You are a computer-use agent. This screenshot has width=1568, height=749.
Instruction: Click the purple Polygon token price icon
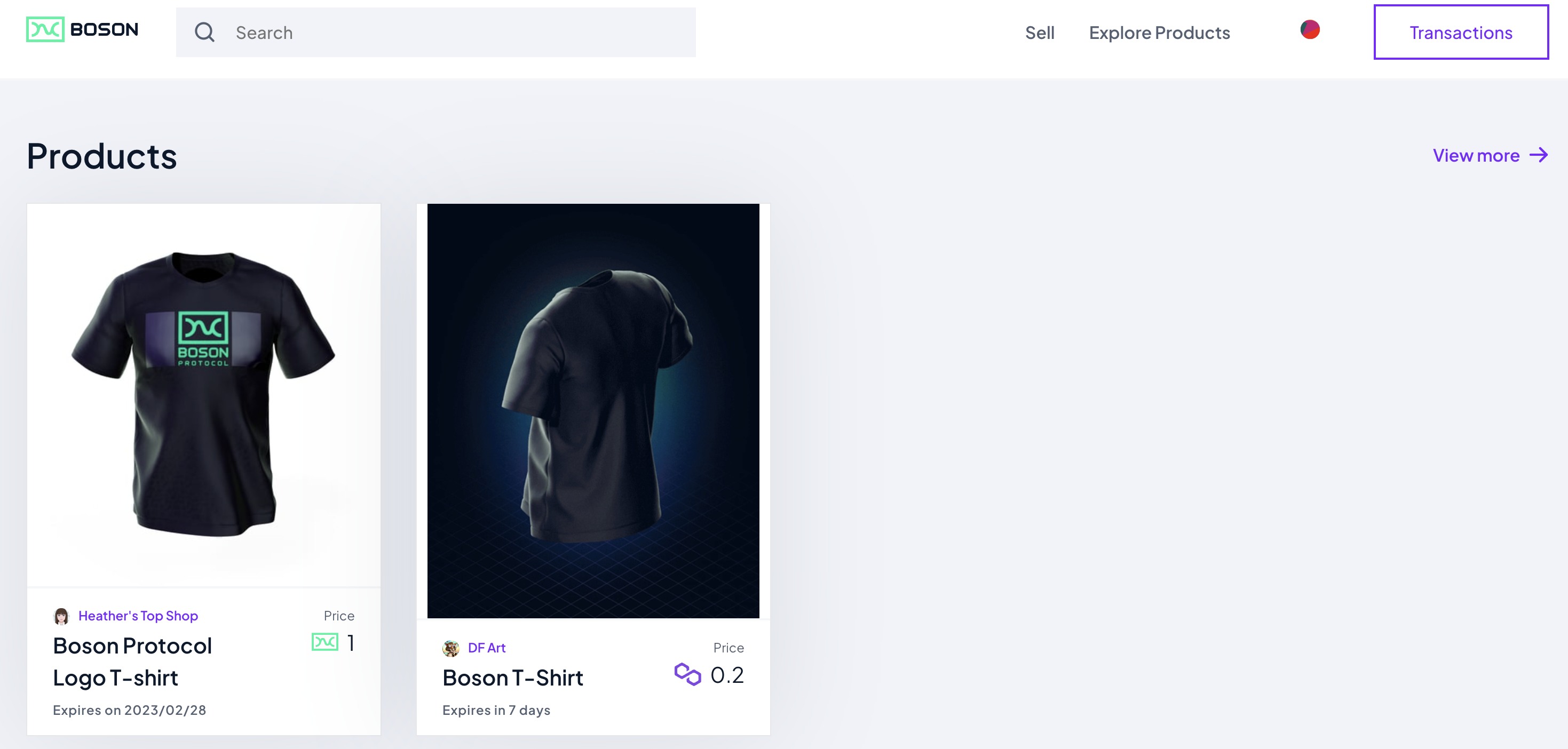click(687, 674)
